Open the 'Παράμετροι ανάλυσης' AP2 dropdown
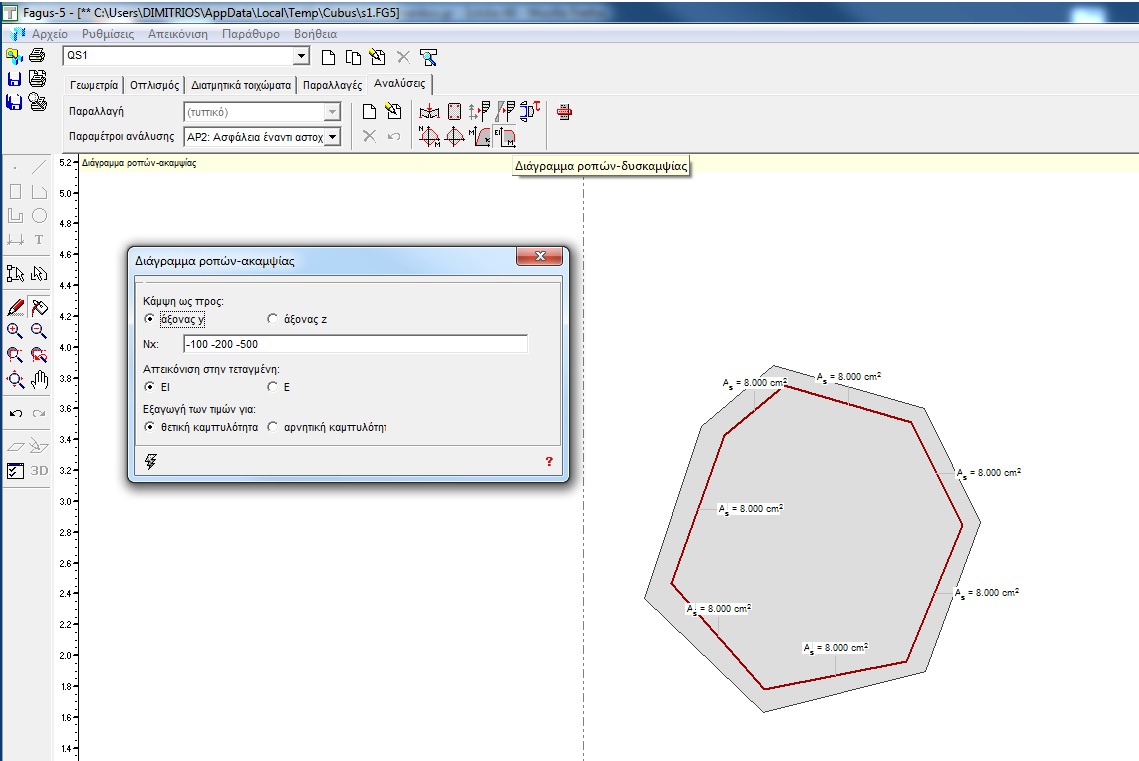Screen dimensions: 1139x761 coord(333,137)
